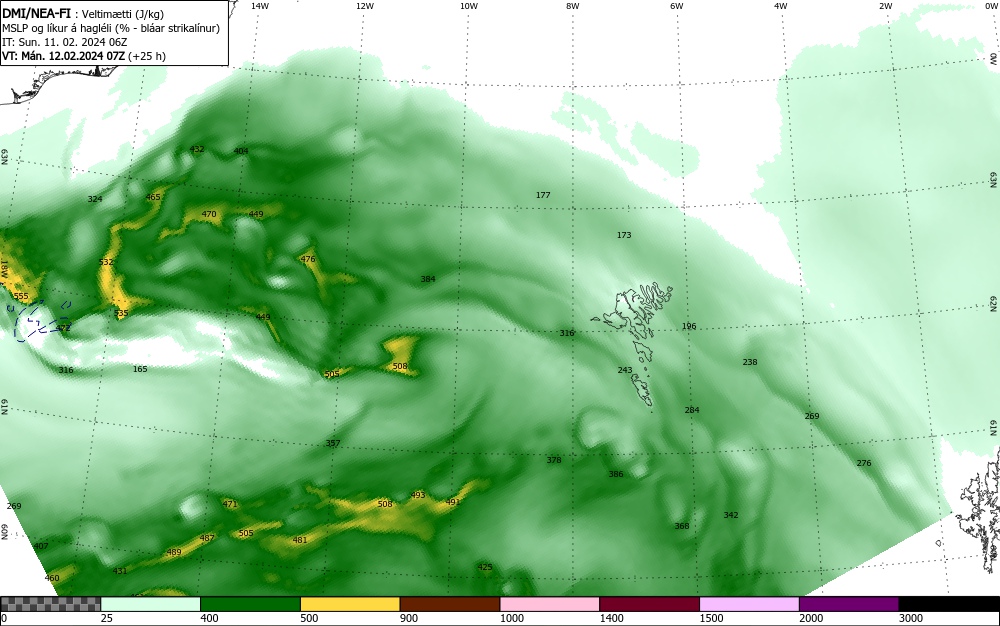The width and height of the screenshot is (1000, 626).
Task: Click the 18W longitude label
Action: click(4, 268)
